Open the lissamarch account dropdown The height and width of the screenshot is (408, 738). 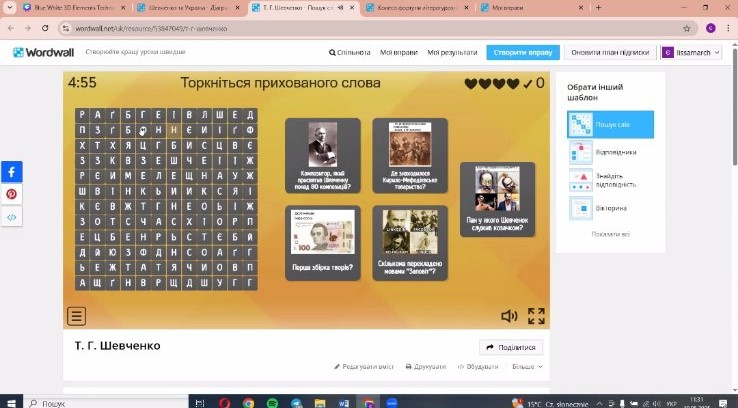(691, 53)
